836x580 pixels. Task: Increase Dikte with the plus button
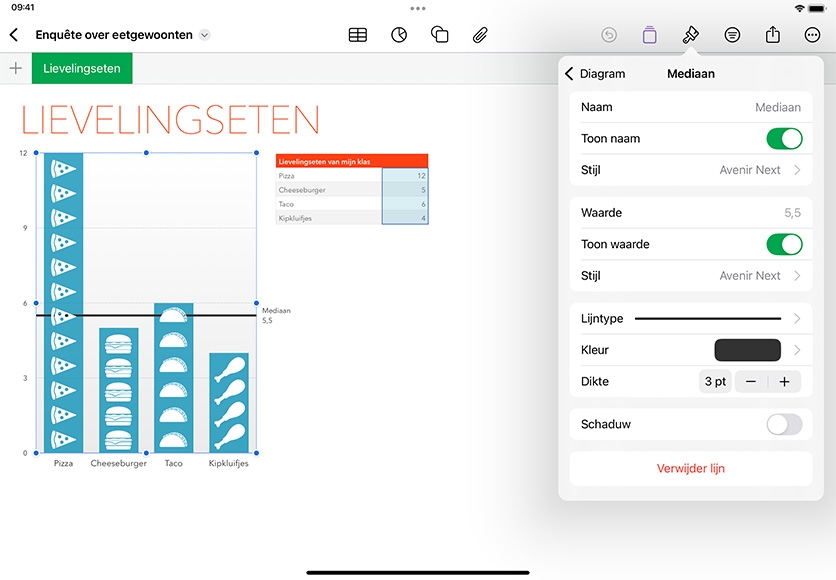[x=784, y=382]
